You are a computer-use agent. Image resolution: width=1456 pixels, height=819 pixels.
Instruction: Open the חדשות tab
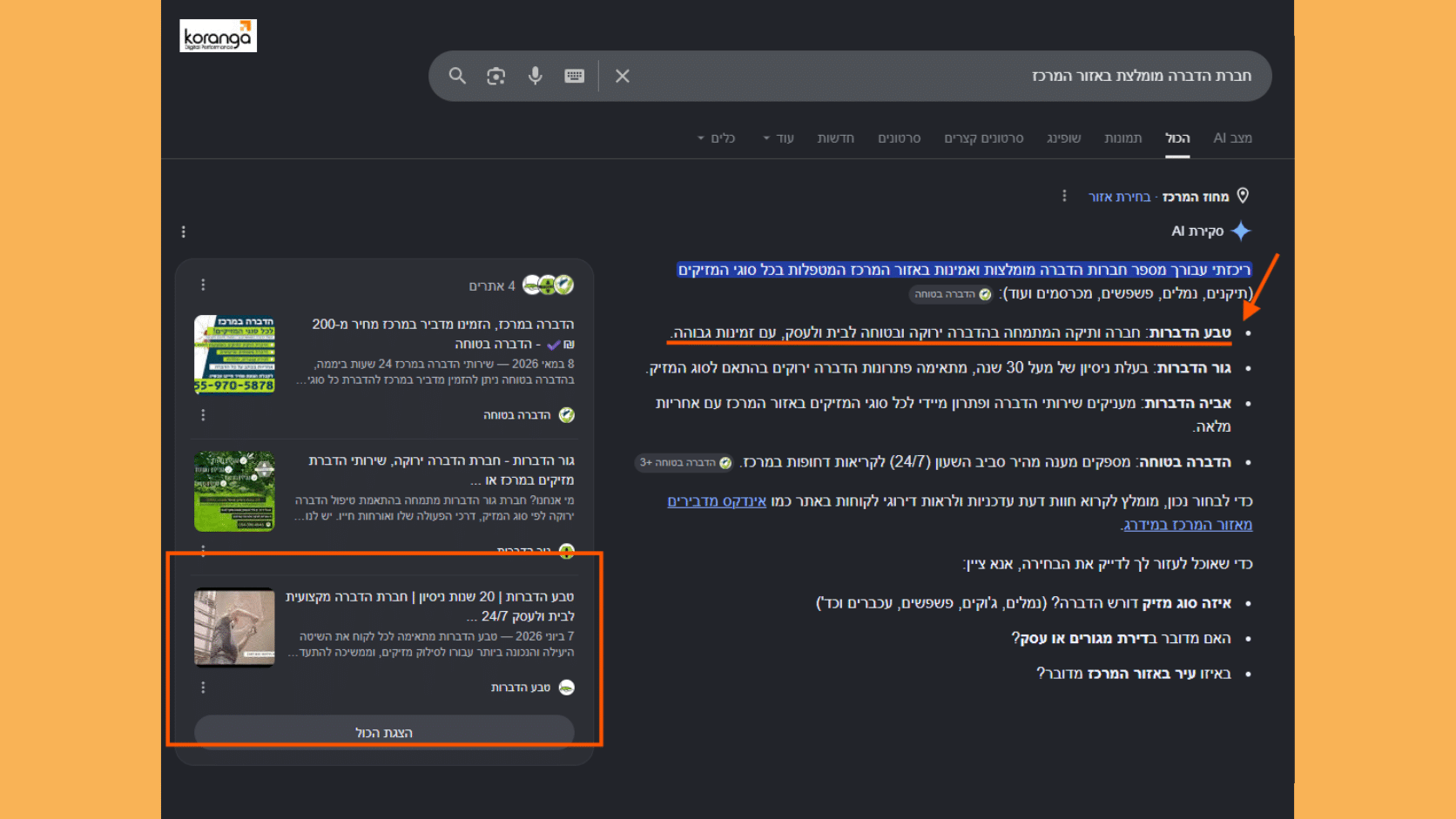click(835, 138)
